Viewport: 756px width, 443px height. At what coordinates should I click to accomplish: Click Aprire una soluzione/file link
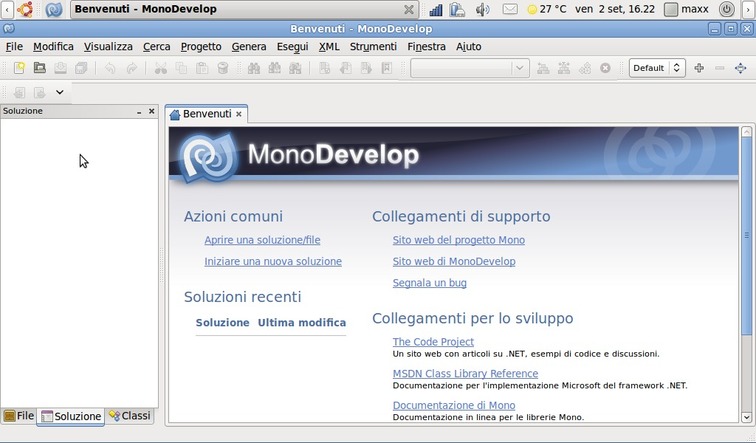262,240
